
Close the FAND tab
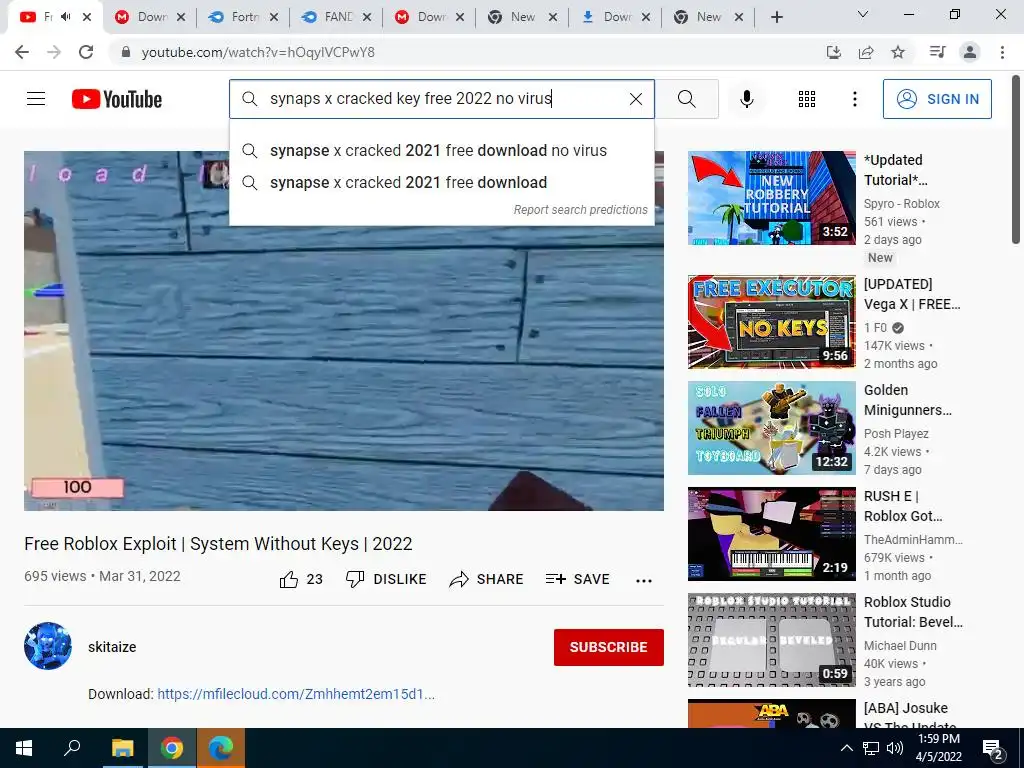tap(367, 18)
